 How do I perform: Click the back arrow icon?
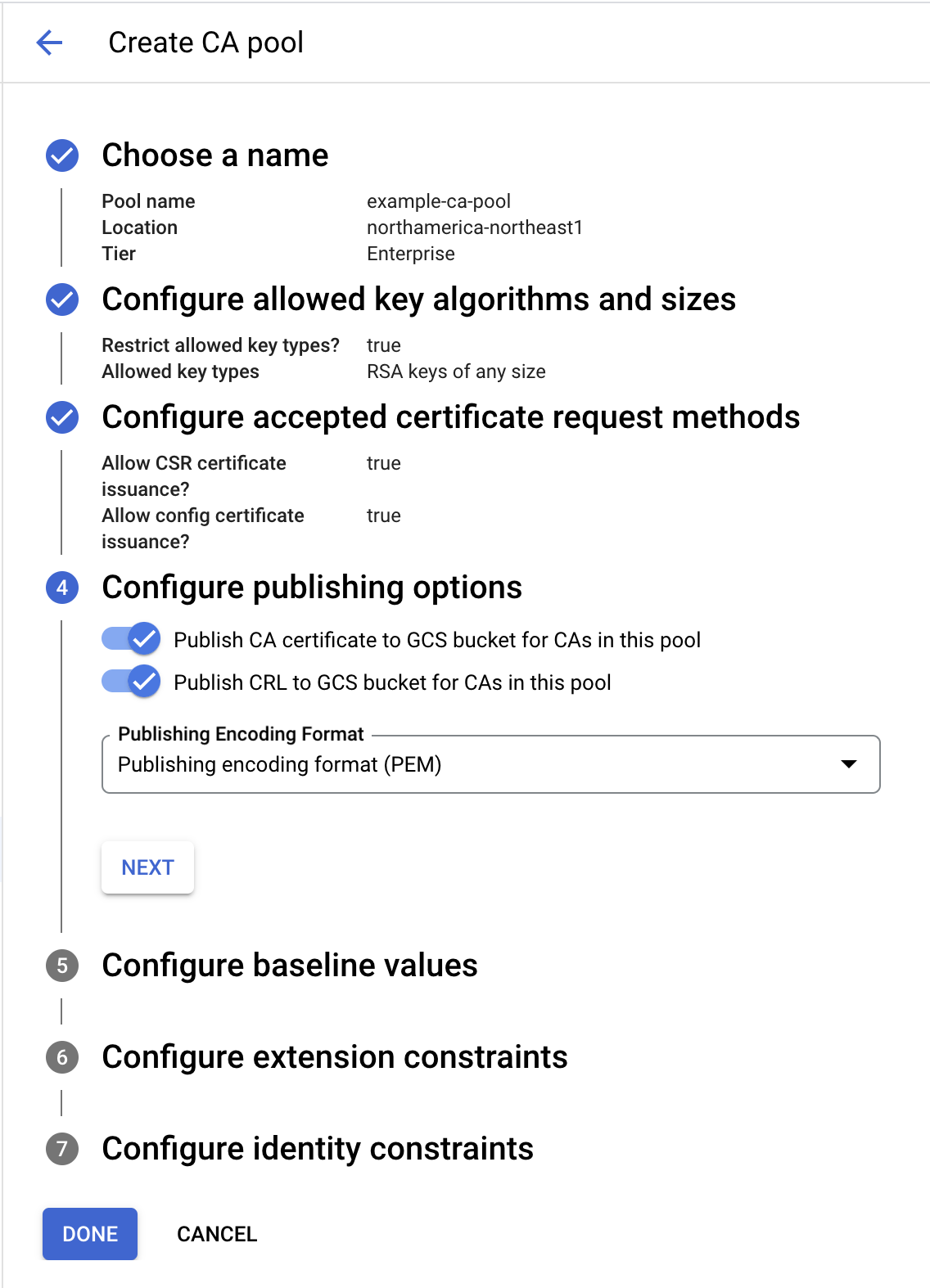50,43
